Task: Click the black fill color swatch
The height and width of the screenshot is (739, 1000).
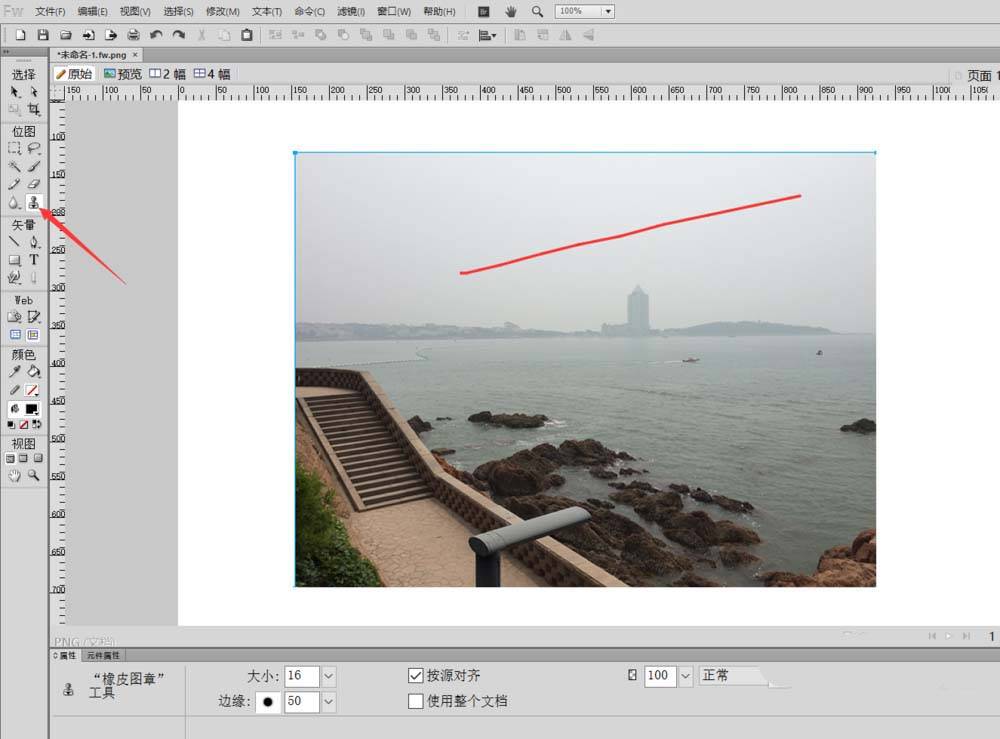Action: pos(32,409)
